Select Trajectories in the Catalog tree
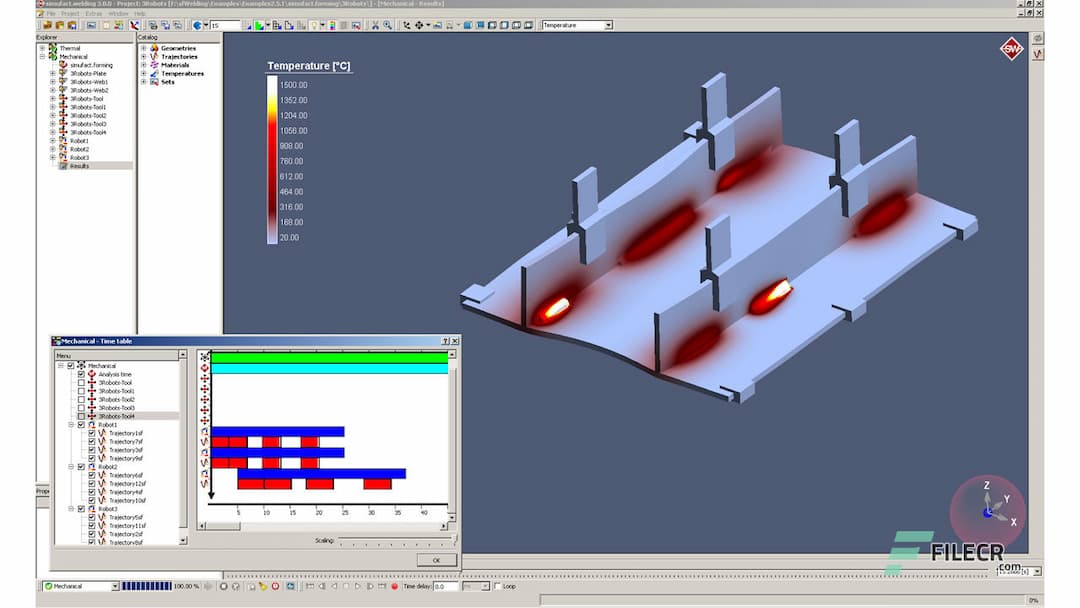The image size is (1080, 608). coord(180,56)
